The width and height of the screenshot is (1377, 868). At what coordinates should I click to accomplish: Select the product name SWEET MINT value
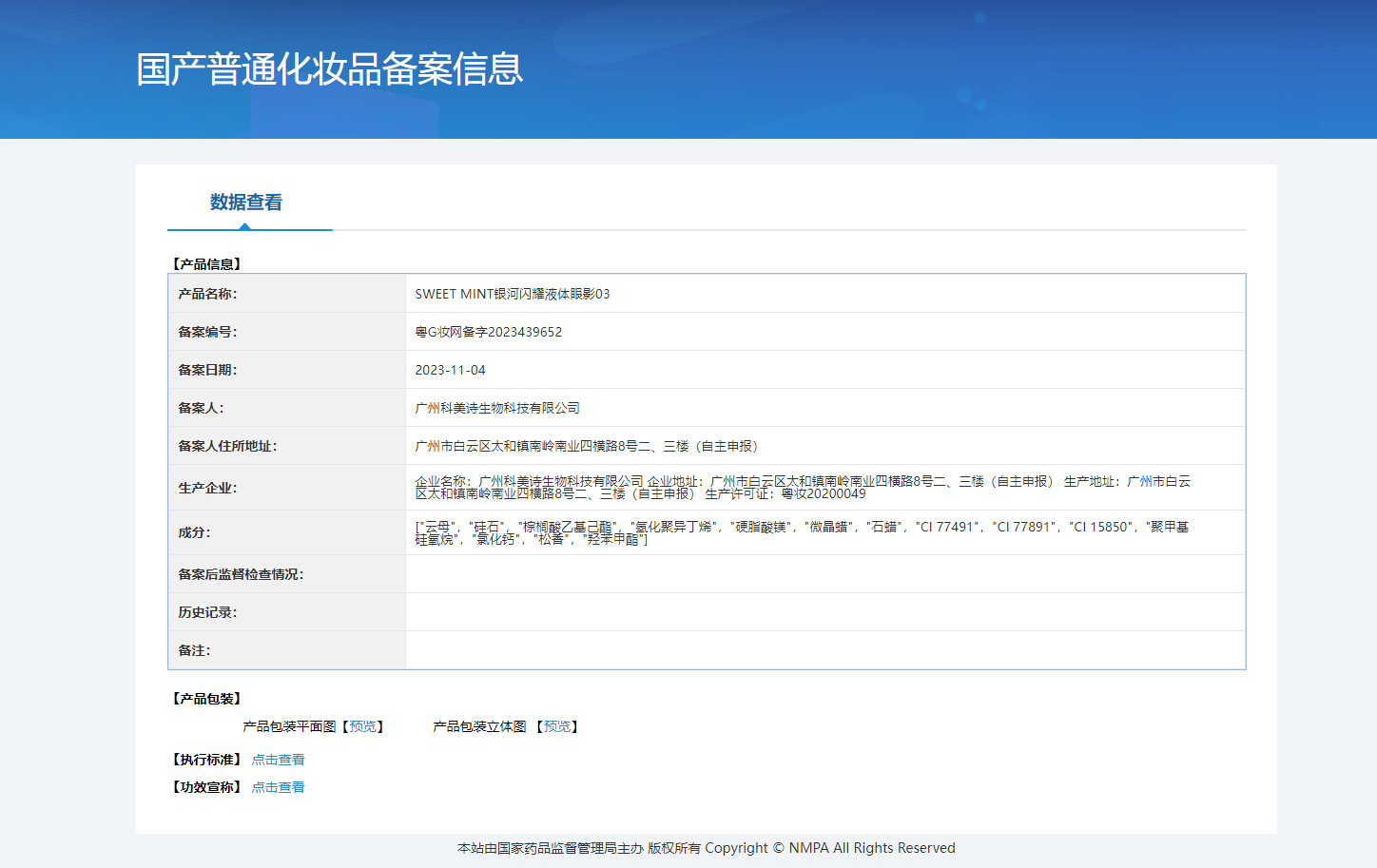click(512, 294)
